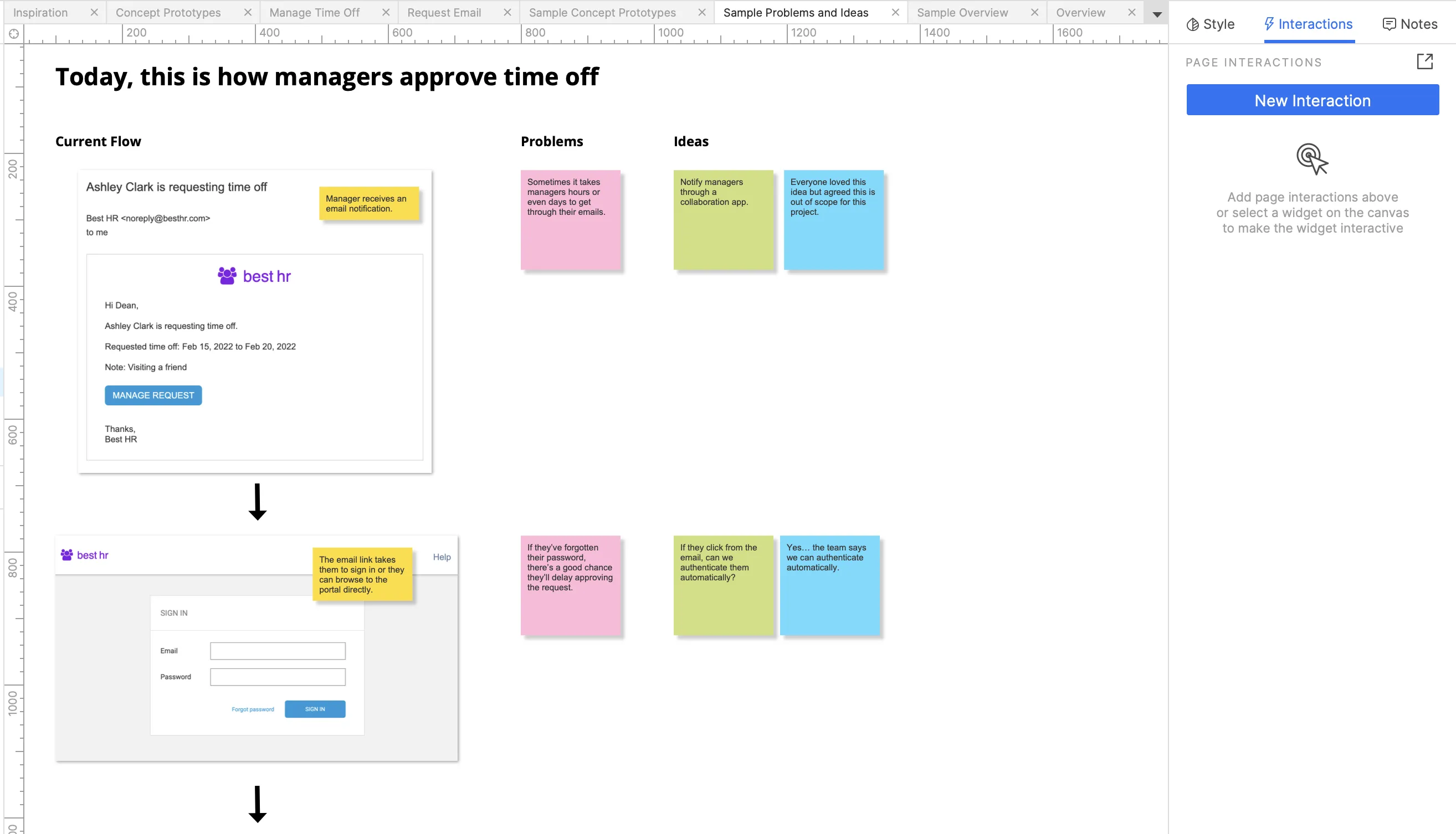Click the MANAGE REQUEST button in the email
1456x834 pixels.
[x=153, y=395]
